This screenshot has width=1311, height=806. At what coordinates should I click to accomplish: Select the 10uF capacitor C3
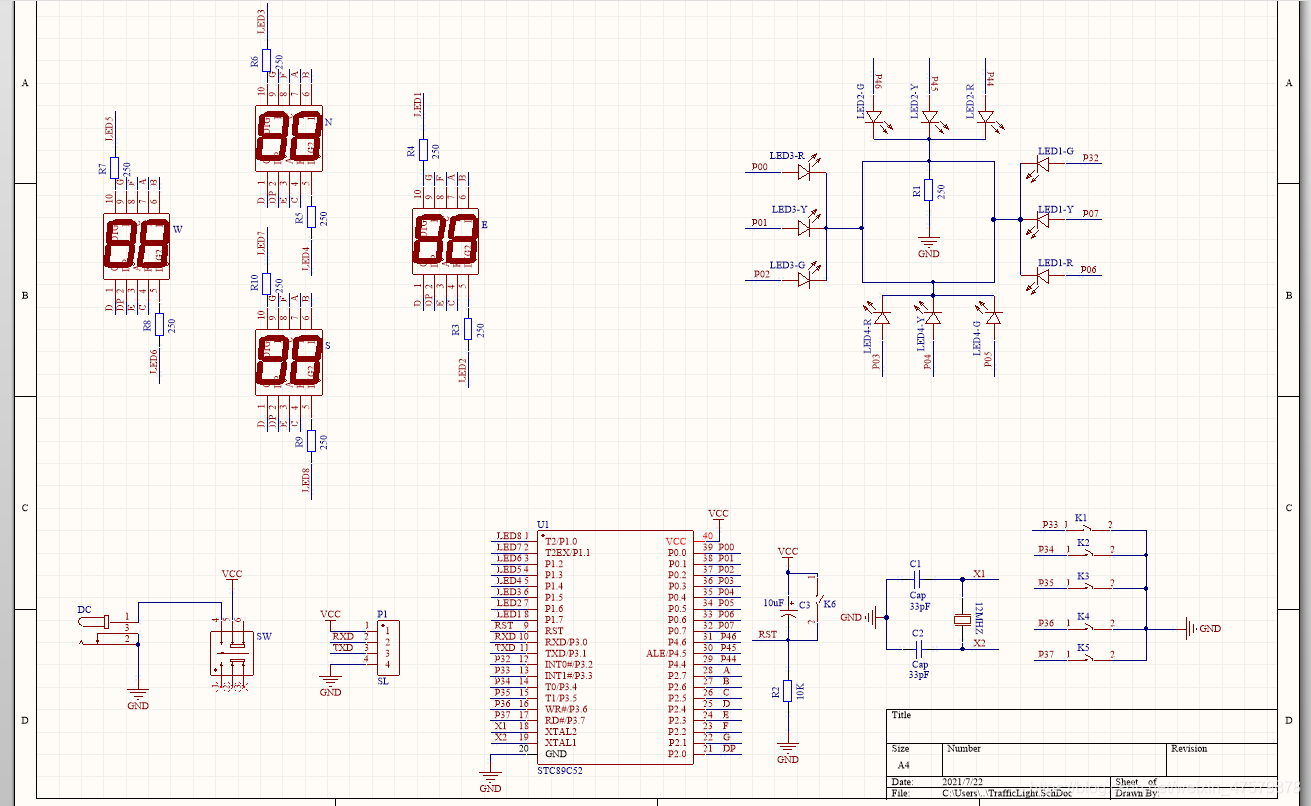pos(787,610)
